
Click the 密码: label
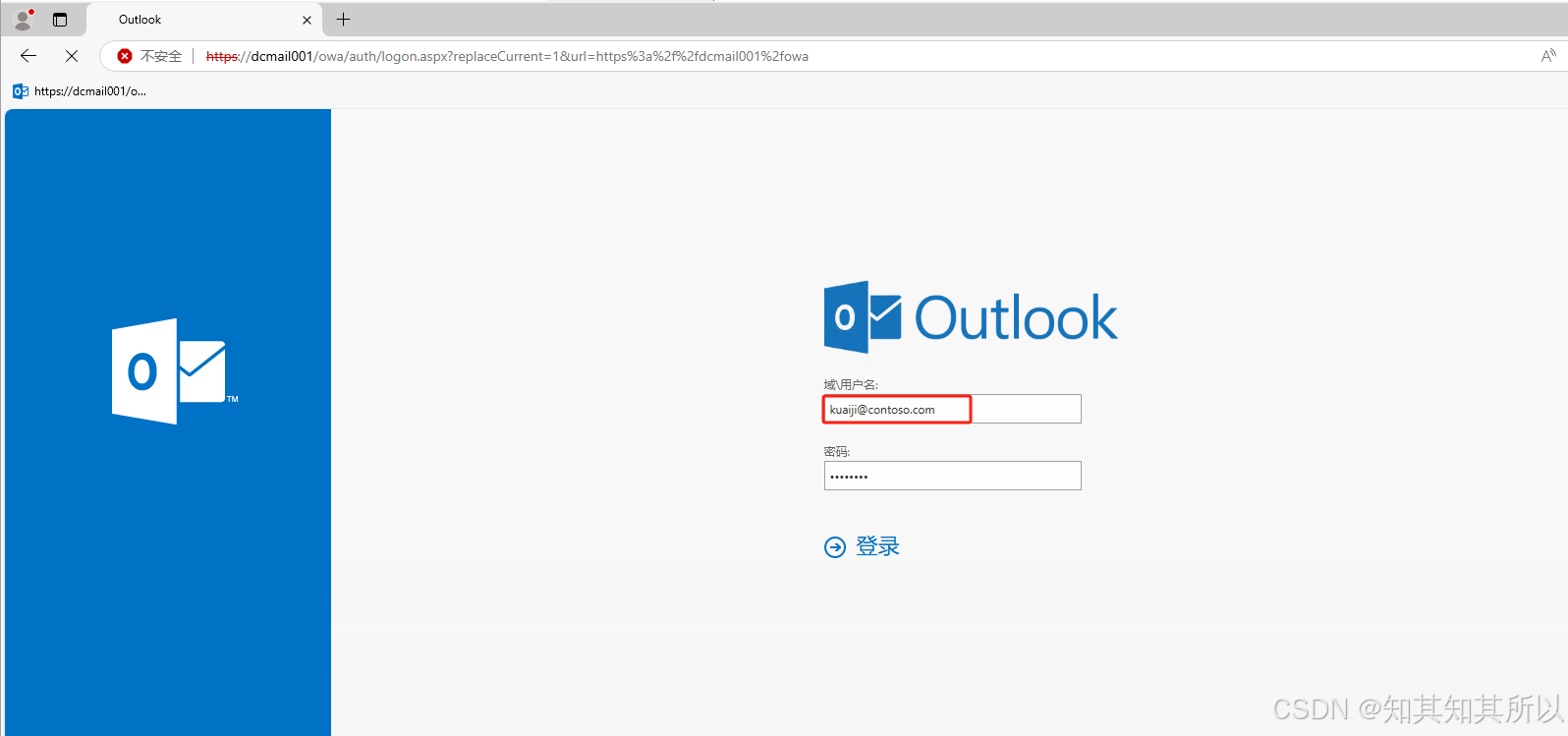(837, 451)
